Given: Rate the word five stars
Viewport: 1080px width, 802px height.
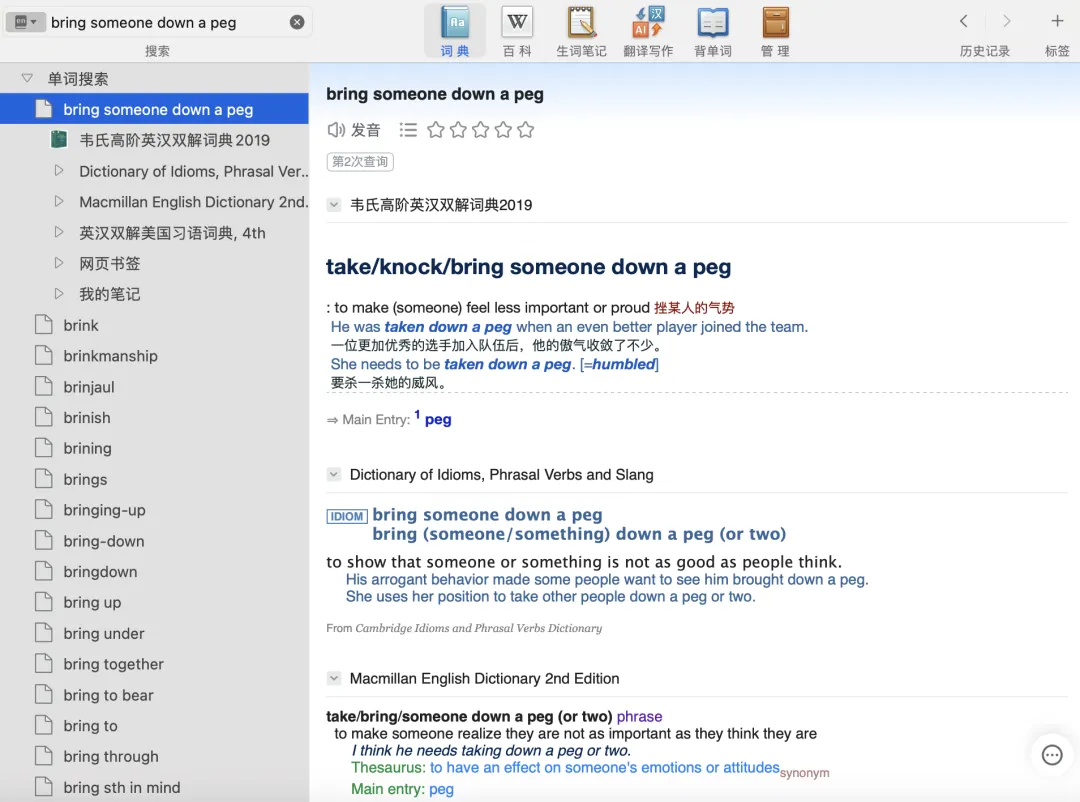Looking at the screenshot, I should click(526, 130).
